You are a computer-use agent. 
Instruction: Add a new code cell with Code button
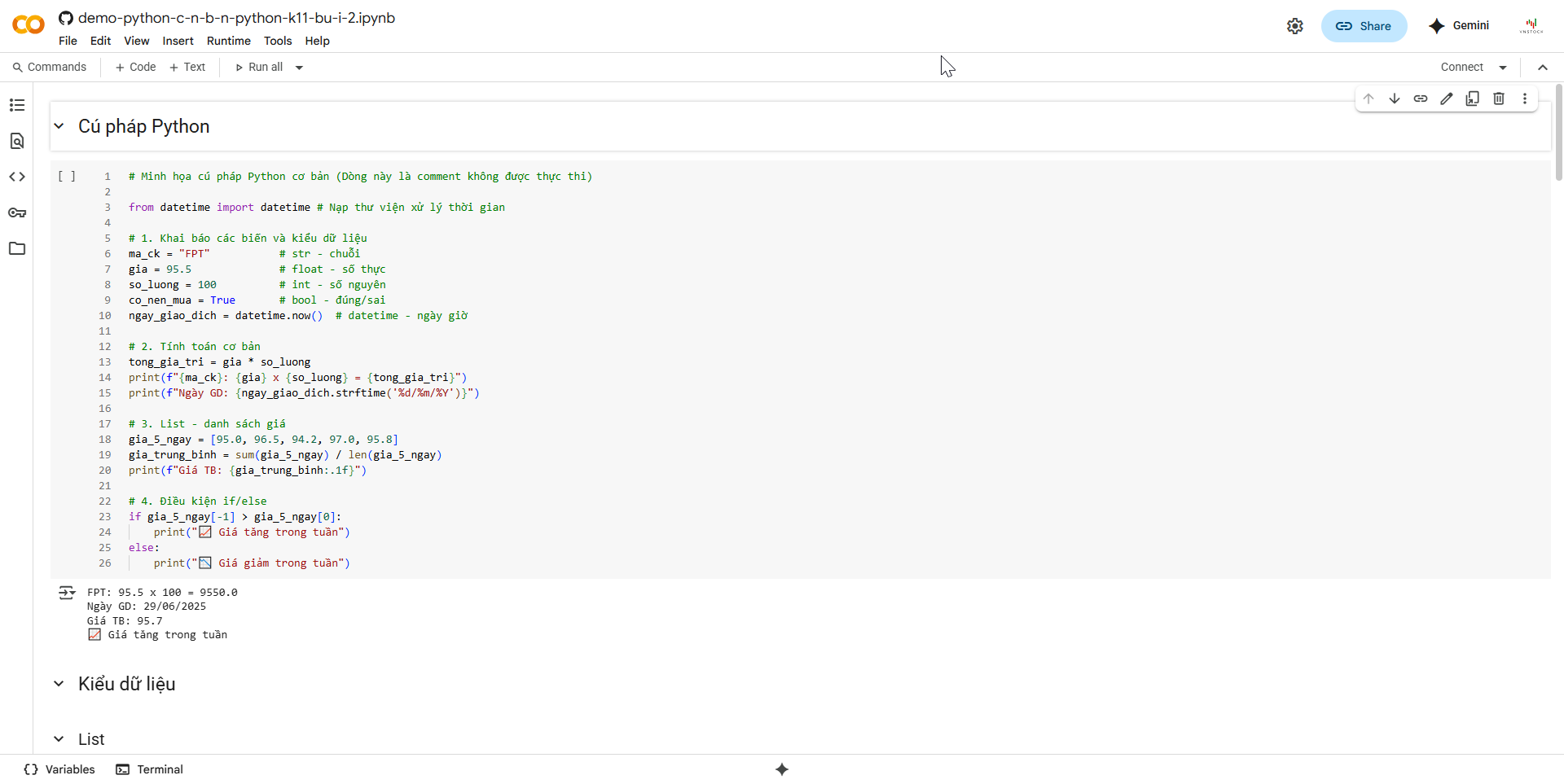pyautogui.click(x=134, y=67)
